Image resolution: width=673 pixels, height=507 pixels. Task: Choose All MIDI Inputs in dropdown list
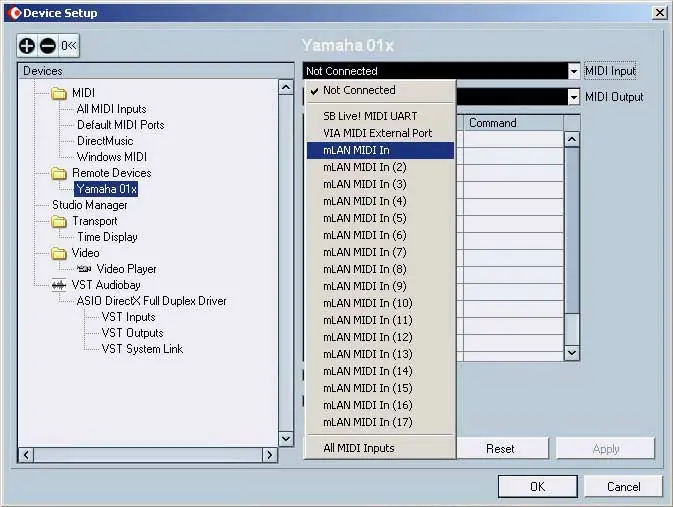tap(380, 448)
